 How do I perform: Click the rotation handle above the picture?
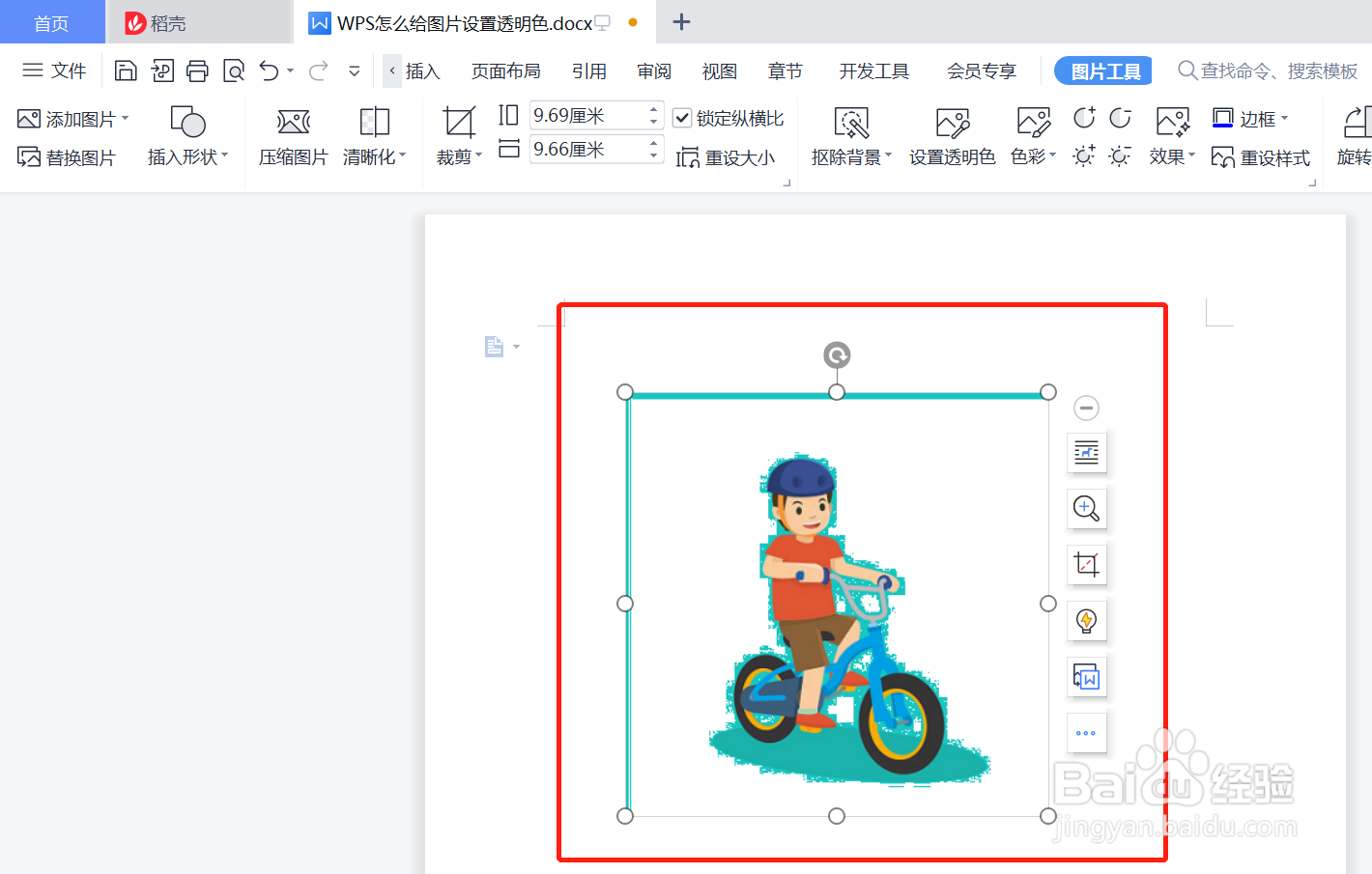coord(837,355)
